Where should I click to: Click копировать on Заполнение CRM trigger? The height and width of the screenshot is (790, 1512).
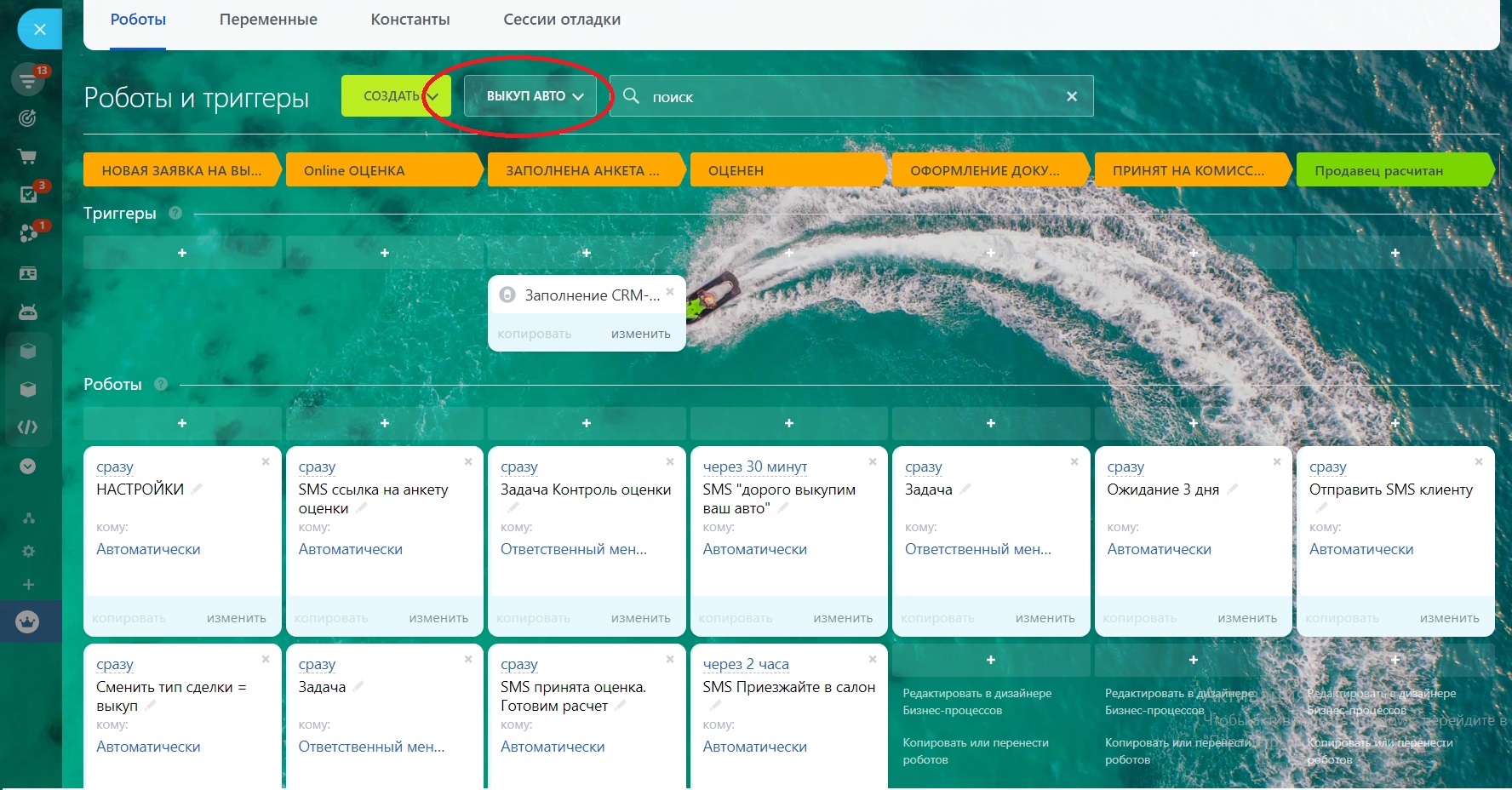coord(535,334)
